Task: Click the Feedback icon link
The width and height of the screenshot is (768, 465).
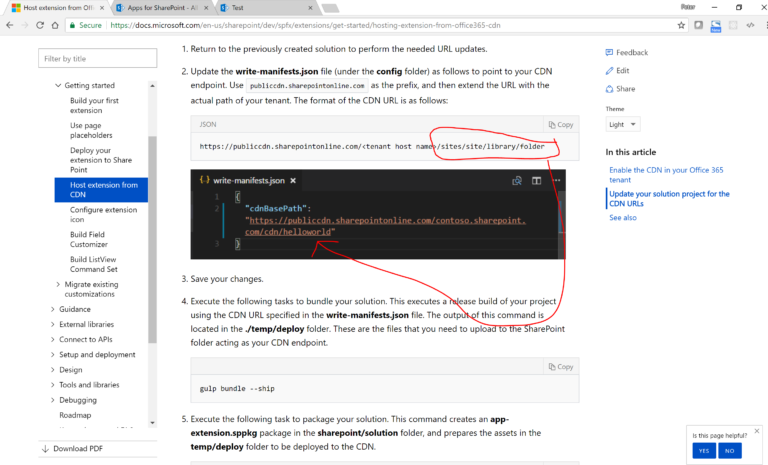Action: (626, 52)
